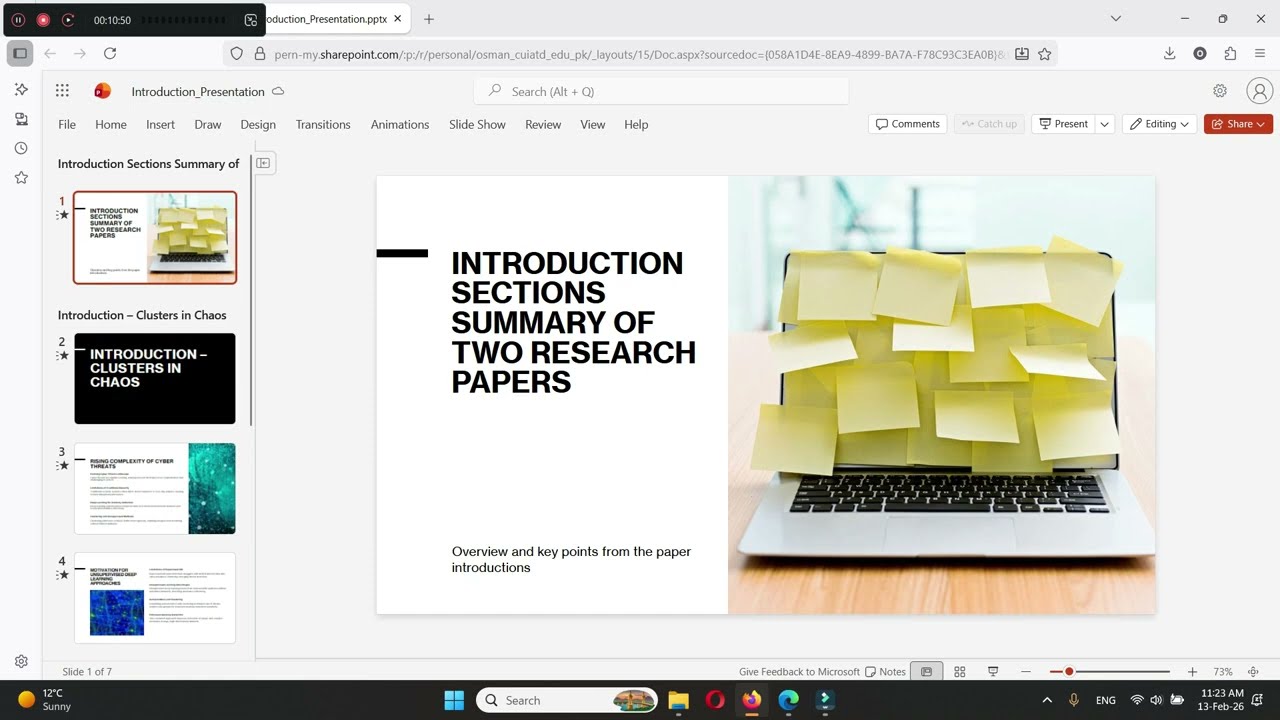
Task: Show hidden system tray icons
Action: [1047, 700]
